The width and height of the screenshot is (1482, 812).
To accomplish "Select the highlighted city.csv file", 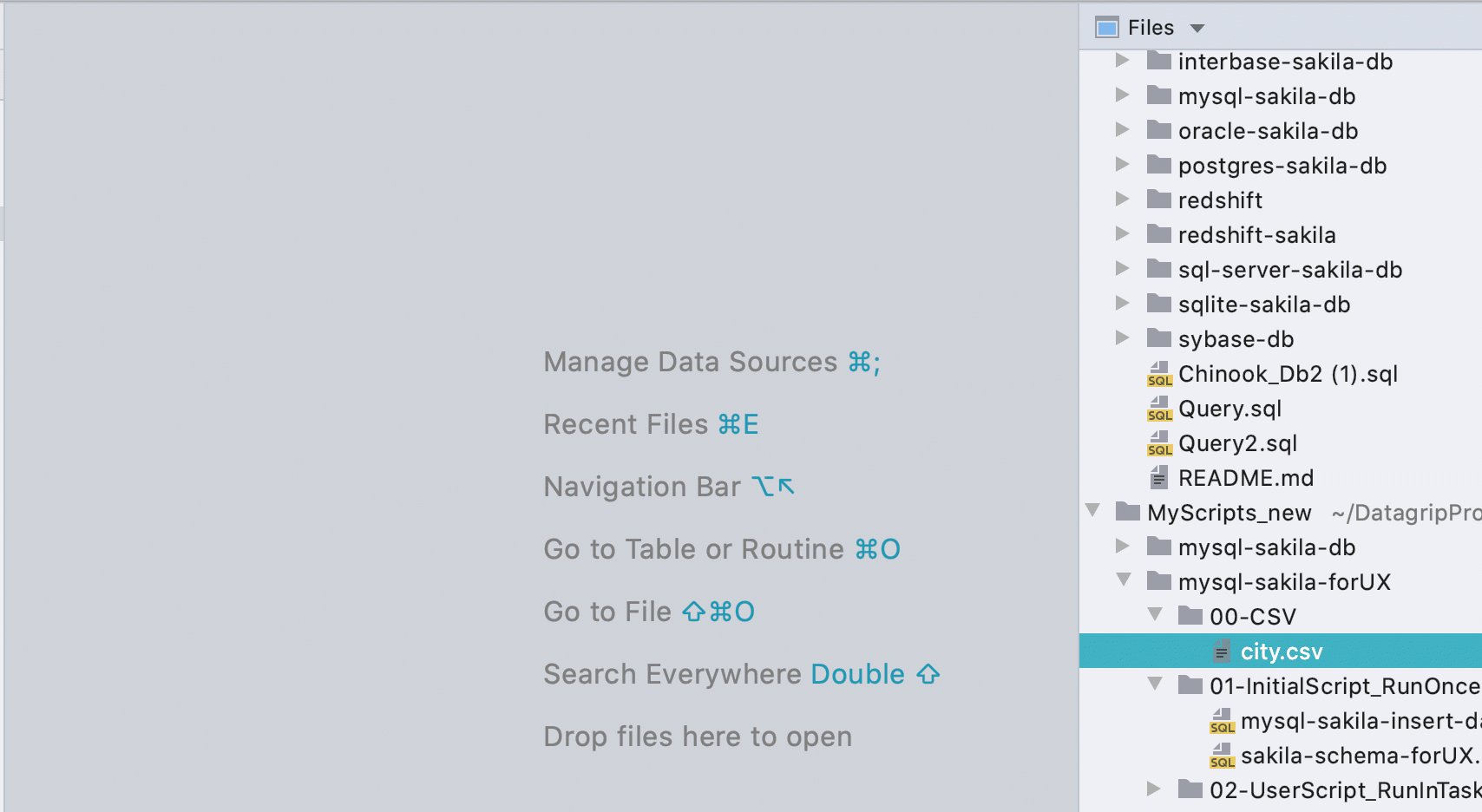I will coord(1281,651).
